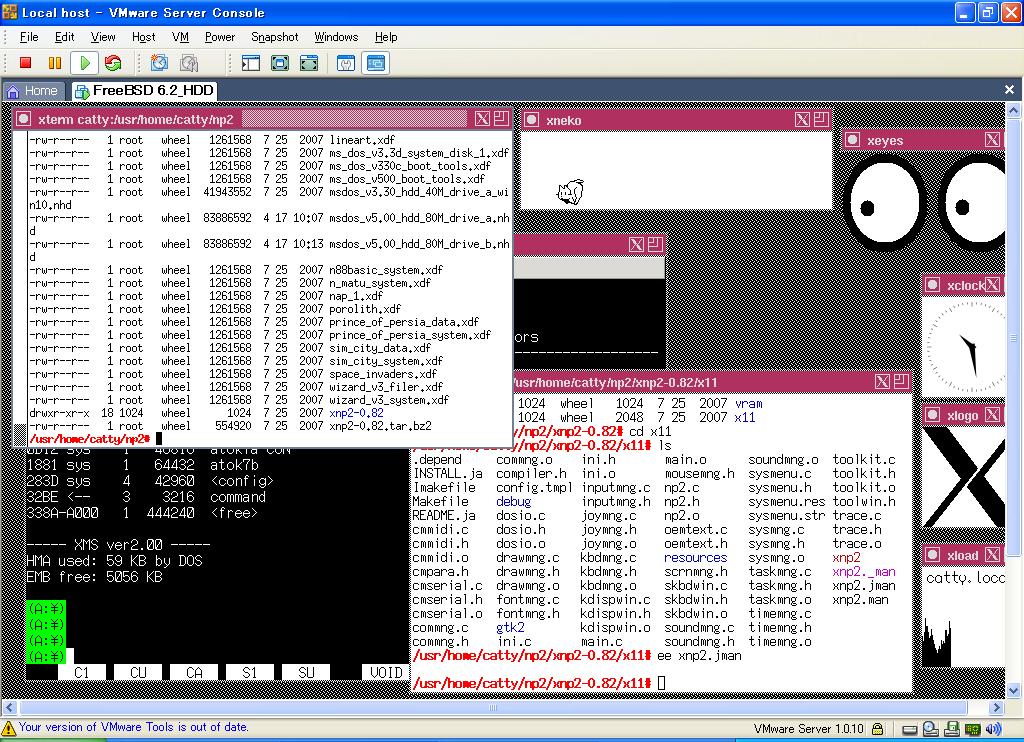1024x742 pixels.
Task: Close the FreeBSD 6.2_HDD tab with X
Action: (x=1009, y=89)
